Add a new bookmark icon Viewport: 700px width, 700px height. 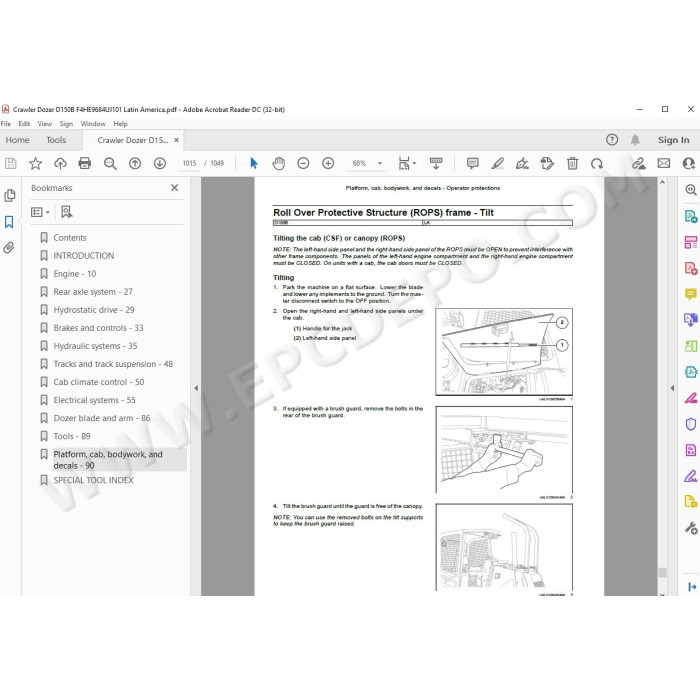(x=67, y=212)
